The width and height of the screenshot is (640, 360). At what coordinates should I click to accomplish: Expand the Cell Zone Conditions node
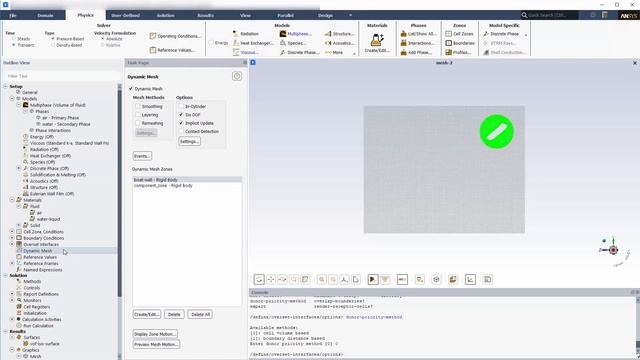tap(12, 231)
